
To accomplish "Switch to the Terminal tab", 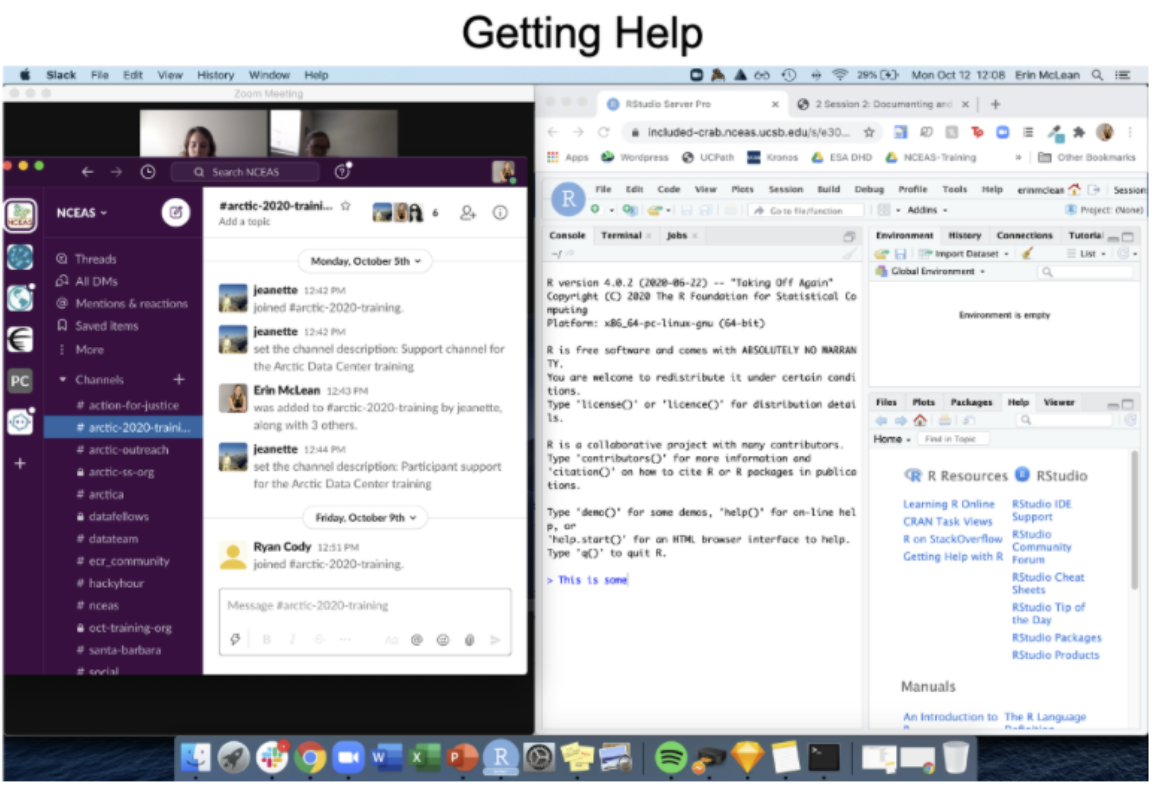I will click(x=621, y=236).
